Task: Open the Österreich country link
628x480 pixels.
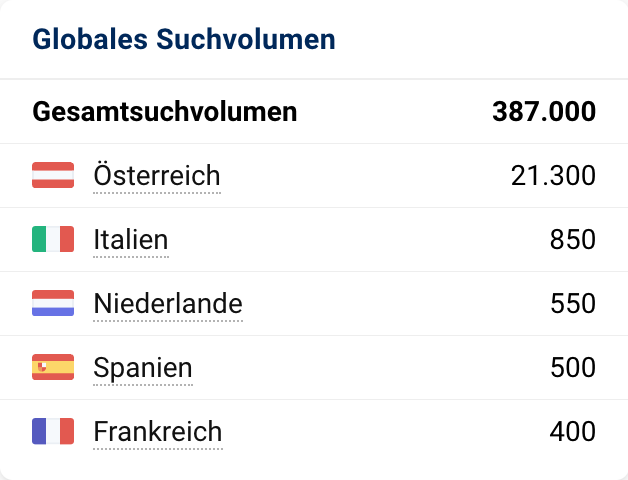Action: (x=156, y=176)
